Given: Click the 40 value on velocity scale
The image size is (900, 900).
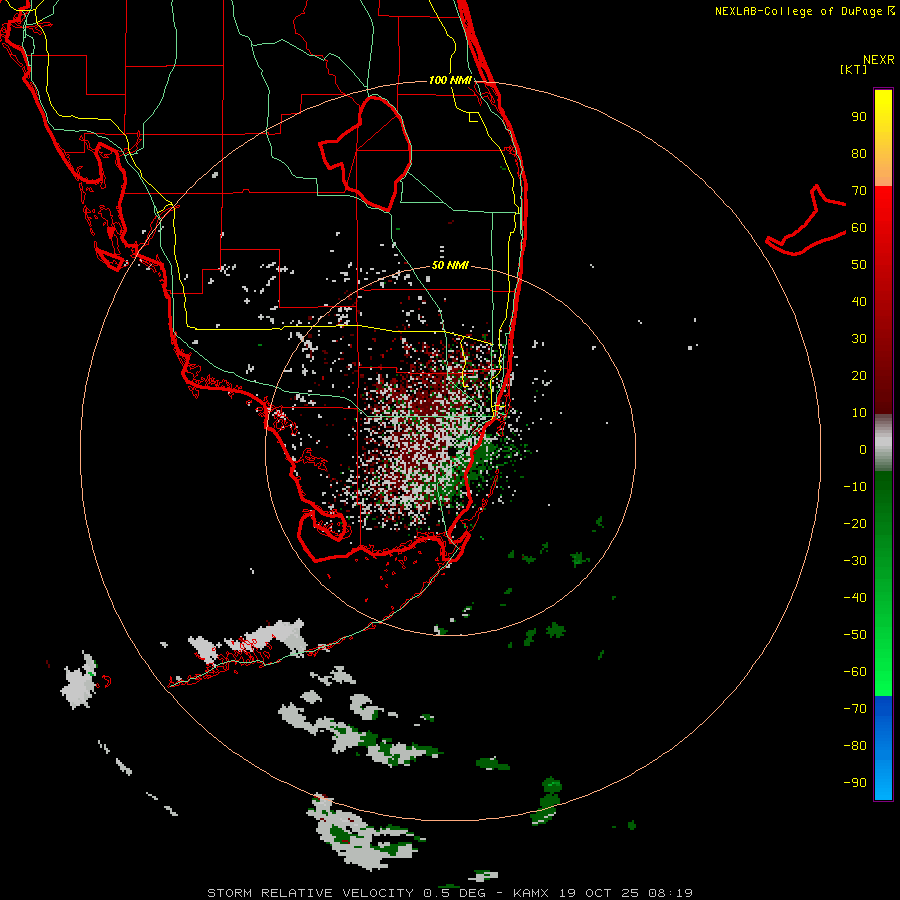Looking at the screenshot, I should point(859,301).
